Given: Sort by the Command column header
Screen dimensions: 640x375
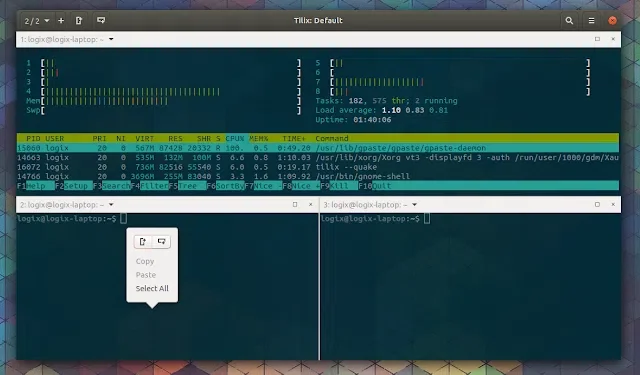Looking at the screenshot, I should (332, 138).
